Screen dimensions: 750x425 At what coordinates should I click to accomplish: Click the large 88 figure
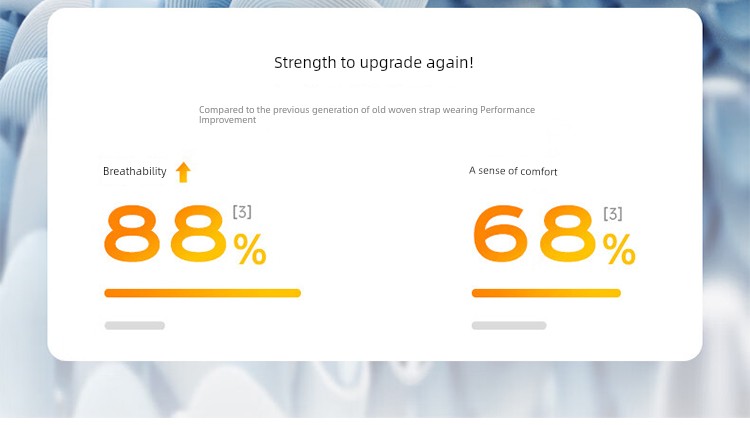click(165, 234)
